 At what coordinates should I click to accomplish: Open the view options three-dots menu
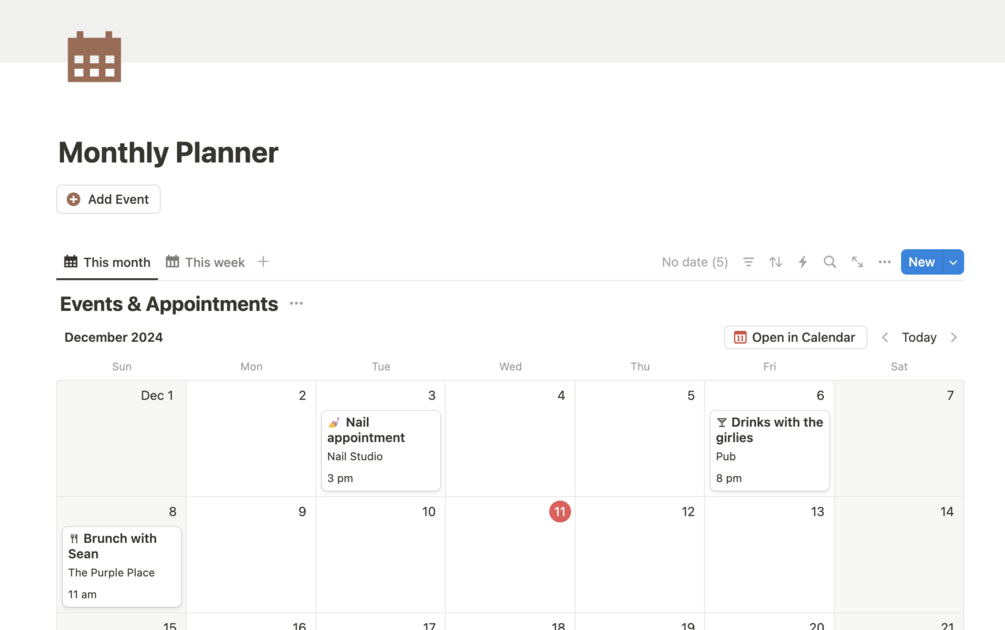click(x=884, y=262)
